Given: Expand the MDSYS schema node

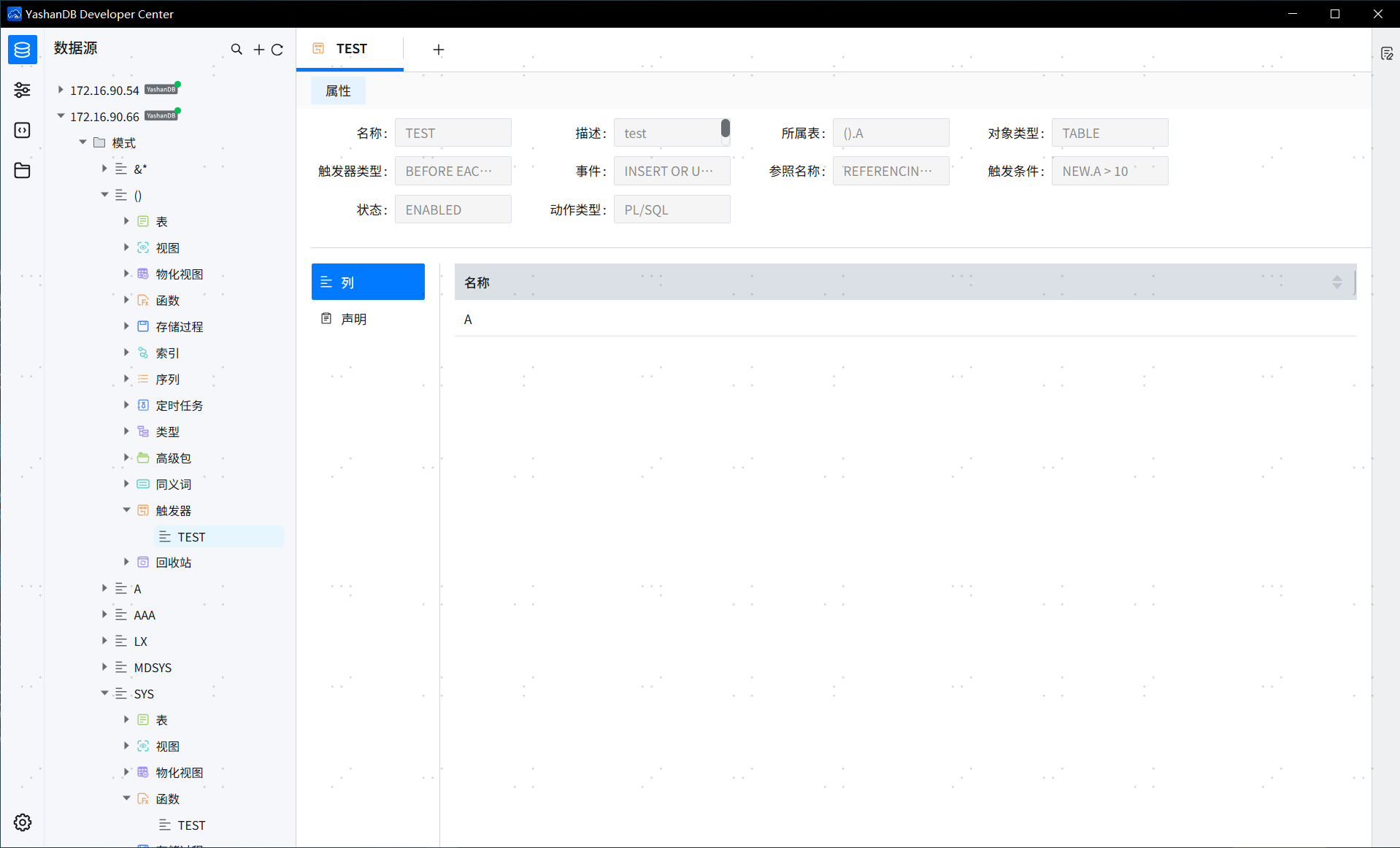Looking at the screenshot, I should tap(104, 667).
